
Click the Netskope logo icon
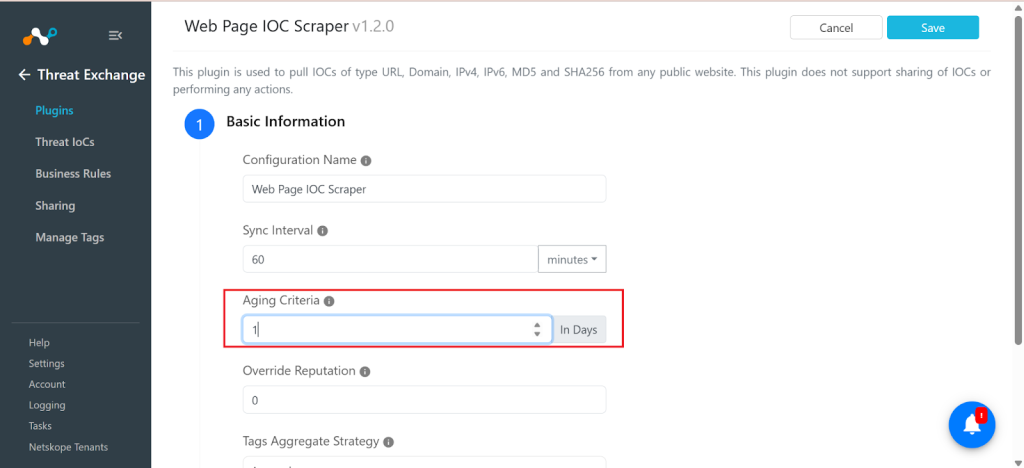point(40,36)
